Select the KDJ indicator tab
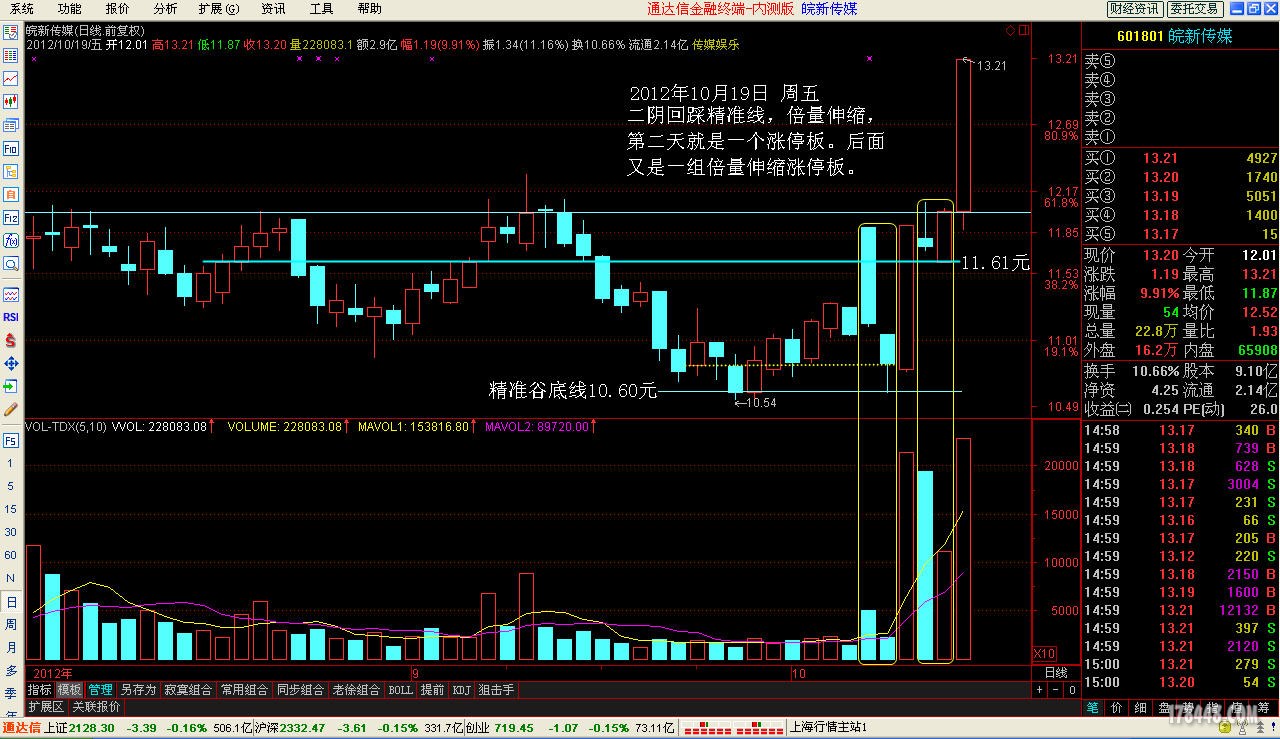This screenshot has height=739, width=1280. [461, 690]
